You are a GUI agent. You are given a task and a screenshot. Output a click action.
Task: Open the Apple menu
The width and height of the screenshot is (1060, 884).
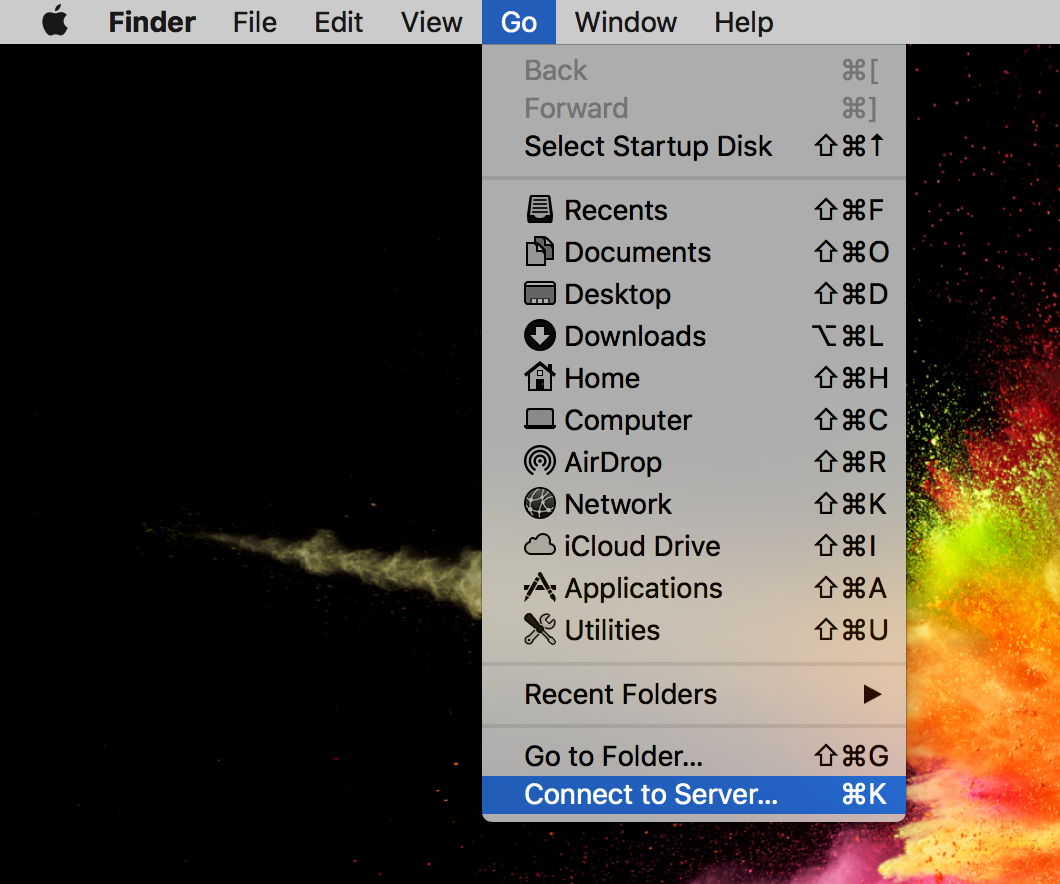click(55, 22)
